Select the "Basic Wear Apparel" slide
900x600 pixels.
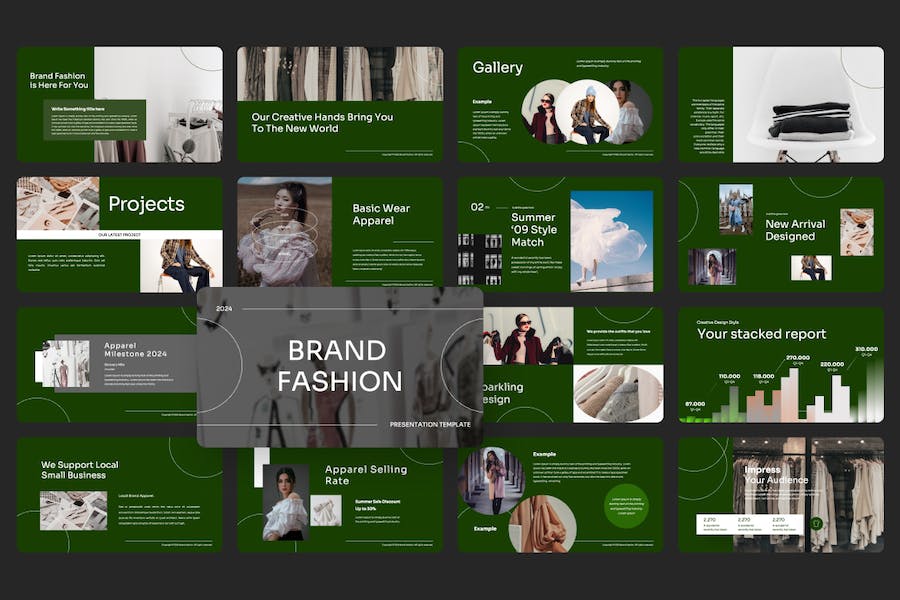click(340, 231)
